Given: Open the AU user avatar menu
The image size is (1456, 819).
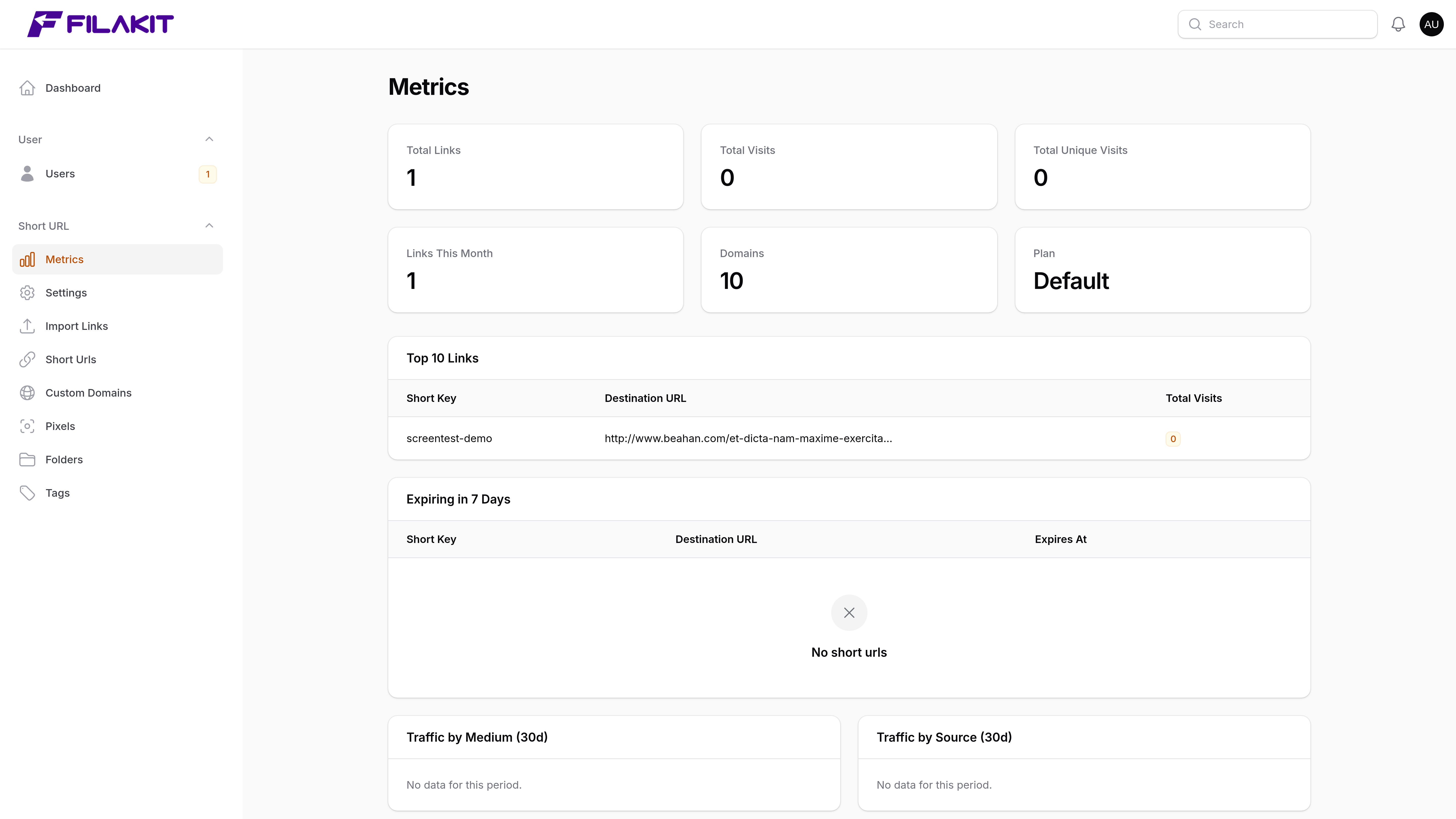Looking at the screenshot, I should [x=1431, y=24].
